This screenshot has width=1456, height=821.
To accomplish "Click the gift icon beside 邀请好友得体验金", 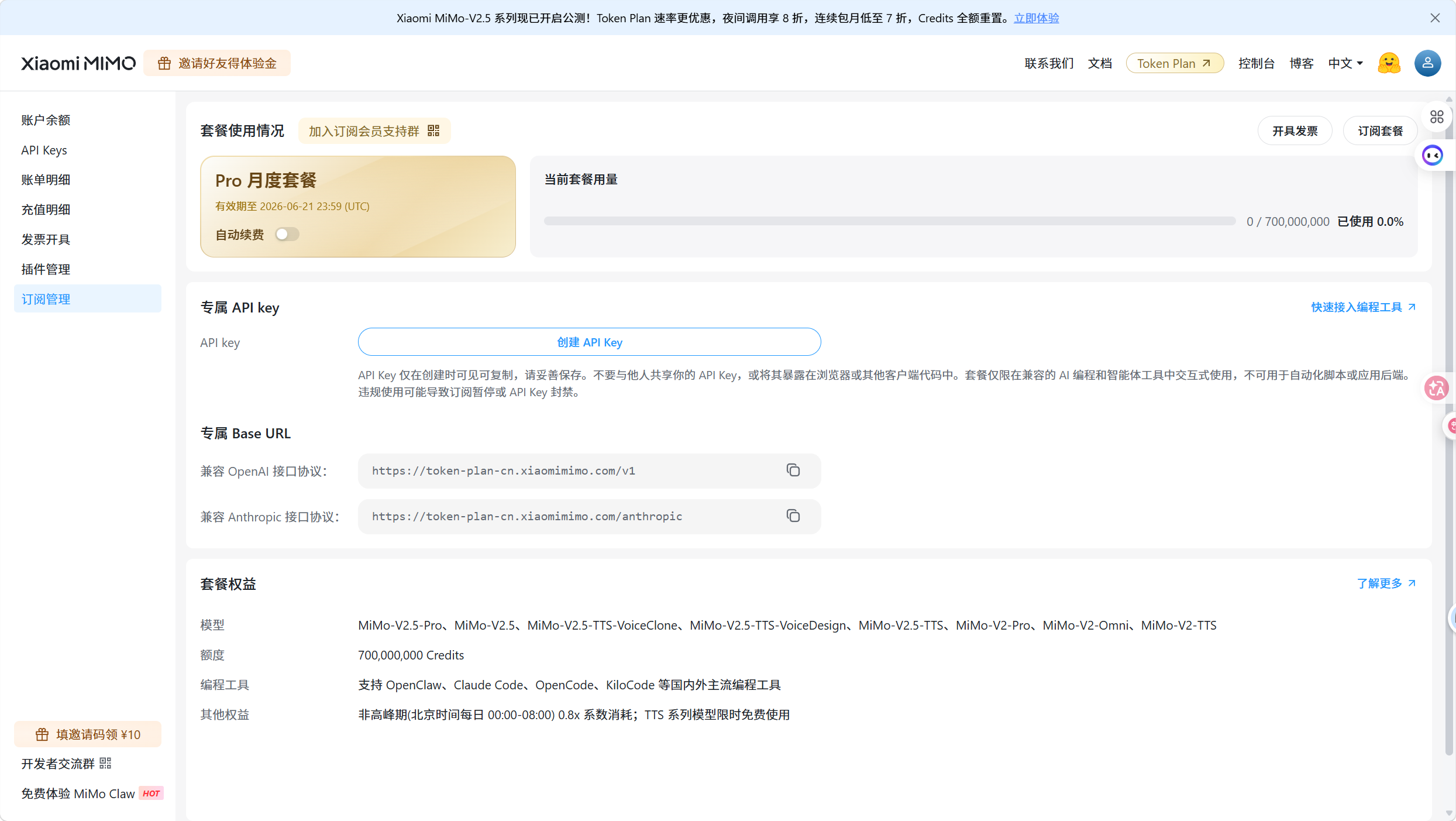I will click(164, 63).
